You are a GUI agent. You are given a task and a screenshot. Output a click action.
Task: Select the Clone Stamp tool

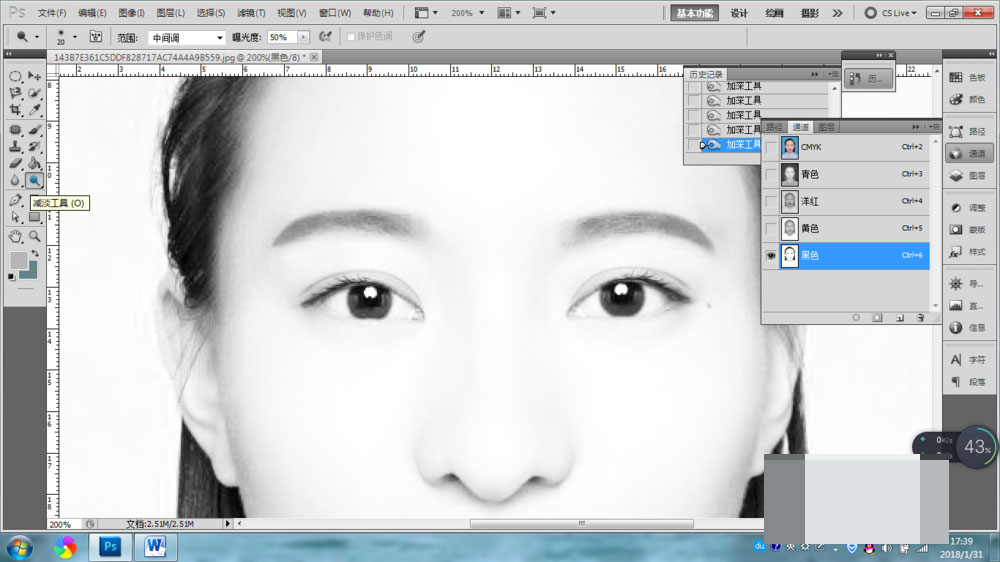pyautogui.click(x=15, y=147)
